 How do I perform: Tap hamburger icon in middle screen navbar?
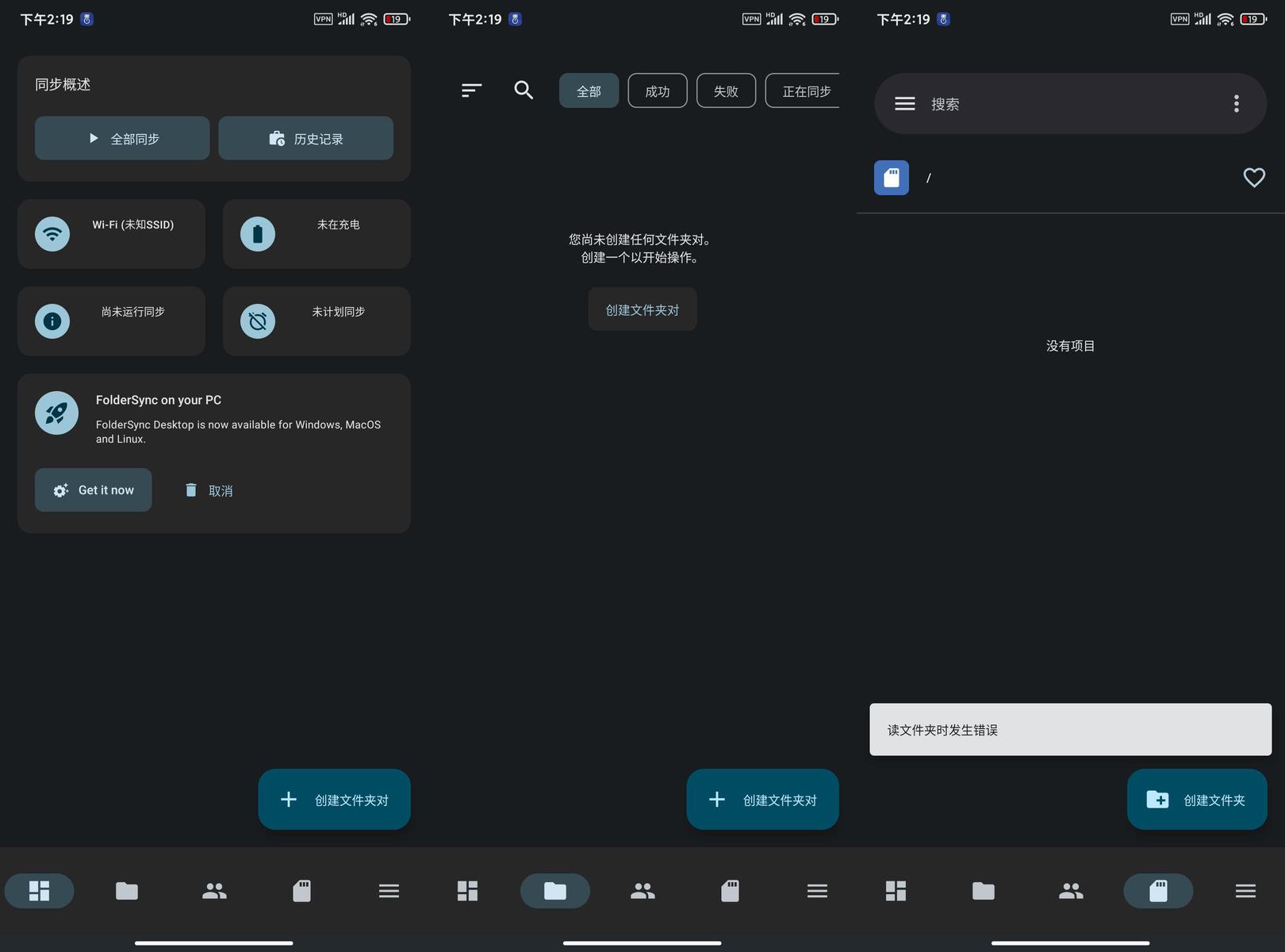(x=817, y=891)
